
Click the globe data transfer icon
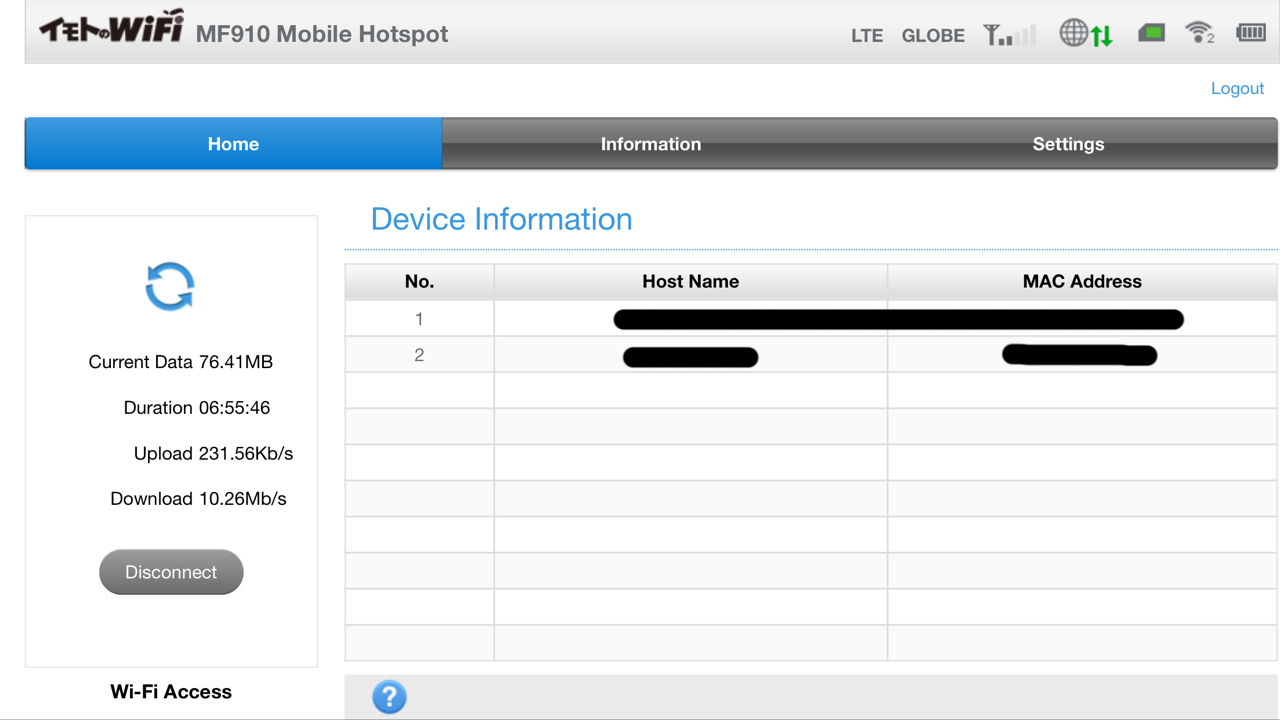click(1086, 34)
